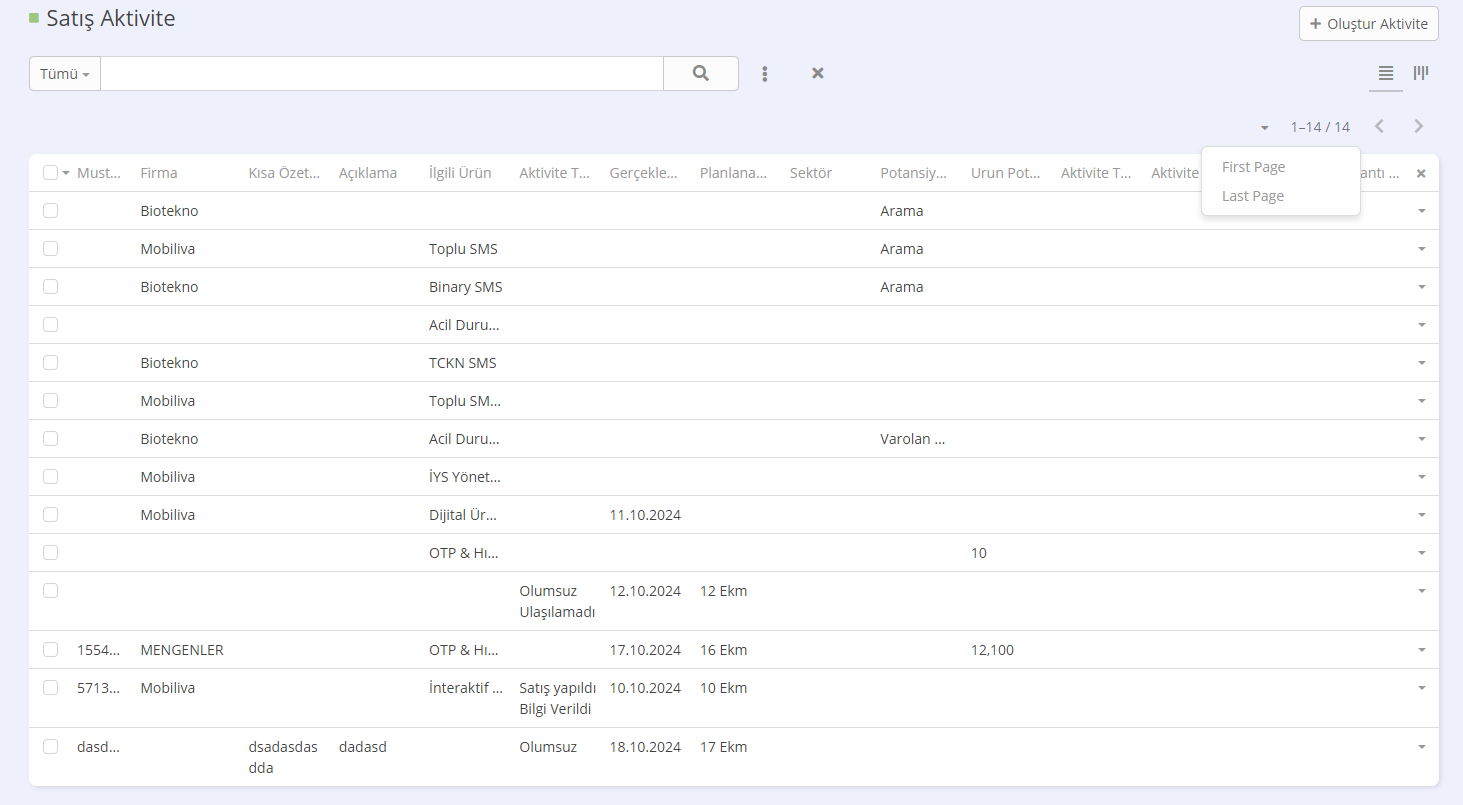Open the row actions caret for Toplu SMS row

(1421, 249)
